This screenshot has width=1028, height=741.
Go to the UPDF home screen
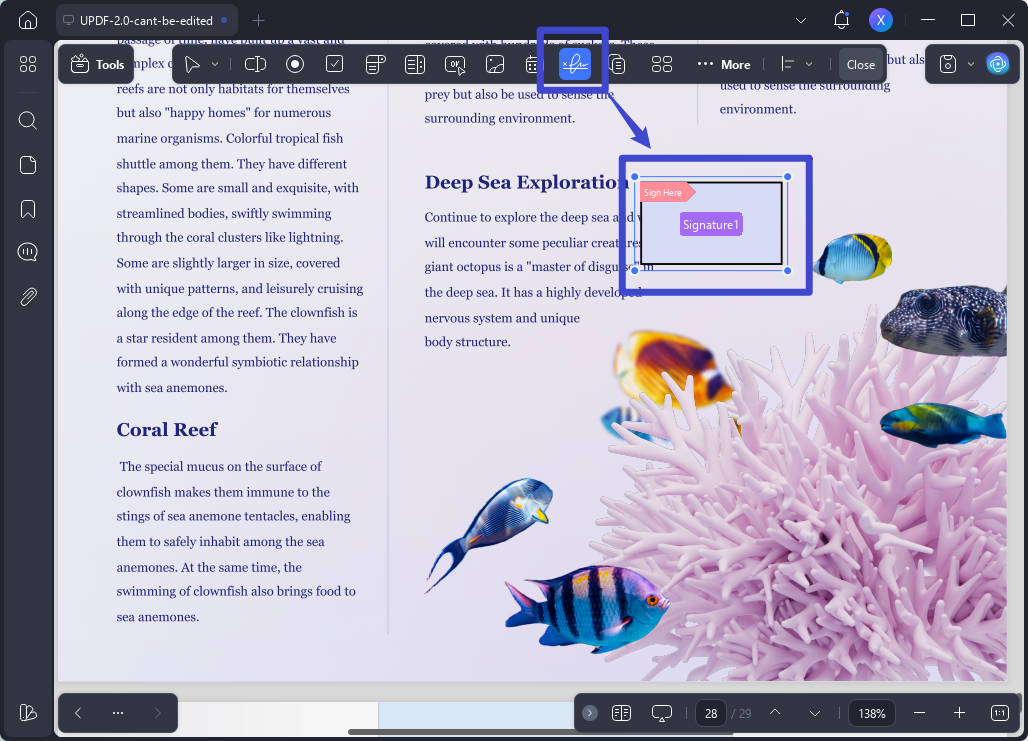coord(28,20)
